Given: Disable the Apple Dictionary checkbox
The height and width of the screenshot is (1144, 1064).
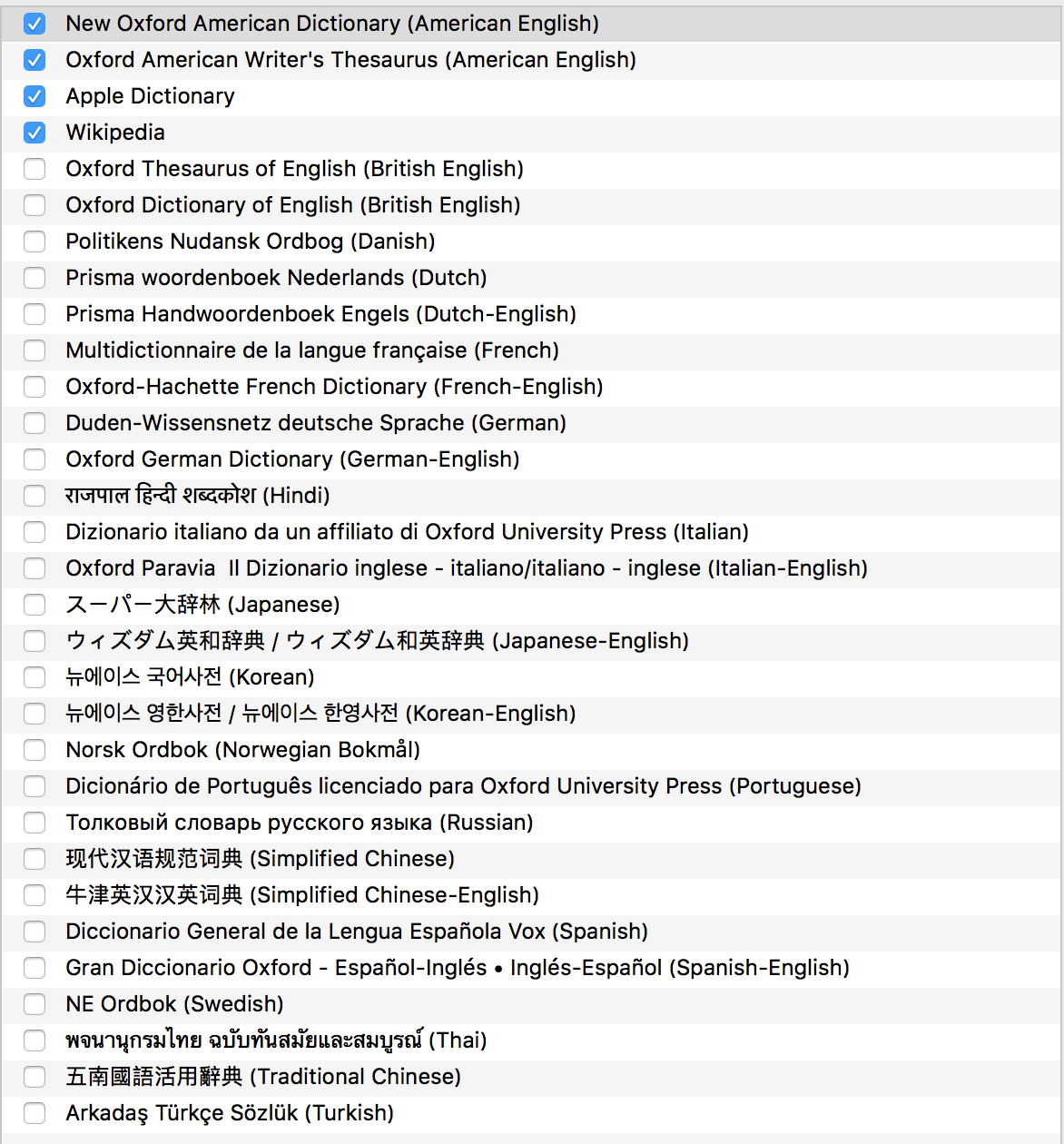Looking at the screenshot, I should [x=34, y=96].
